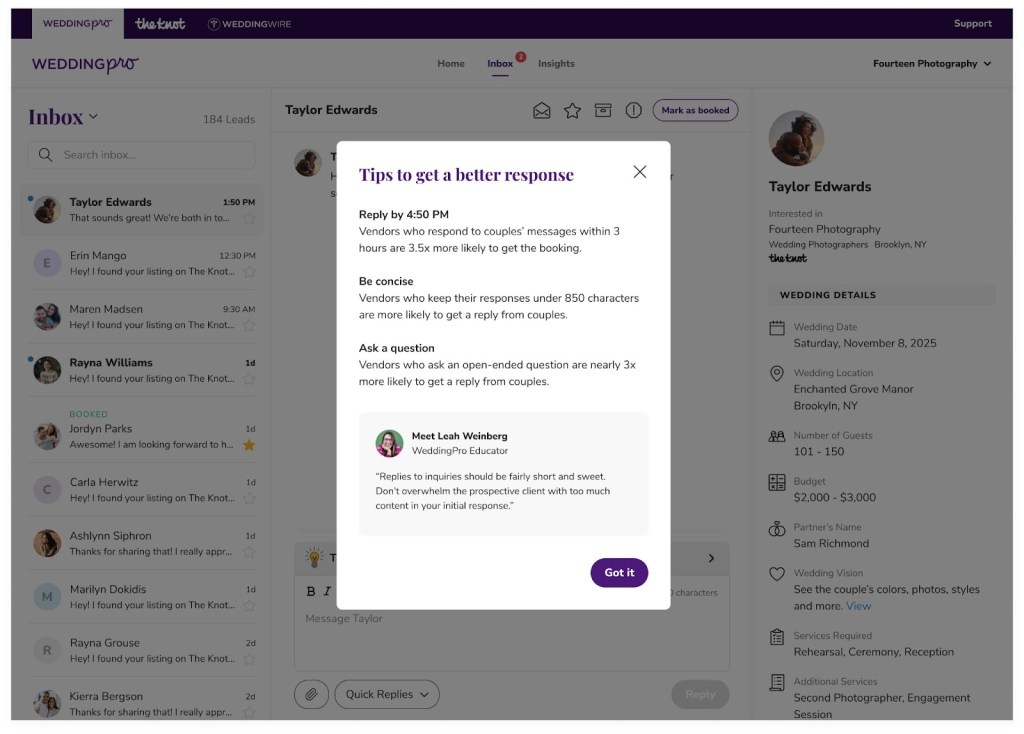The height and width of the screenshot is (734, 1024).
Task: Click the 184 Leads count
Action: [229, 120]
